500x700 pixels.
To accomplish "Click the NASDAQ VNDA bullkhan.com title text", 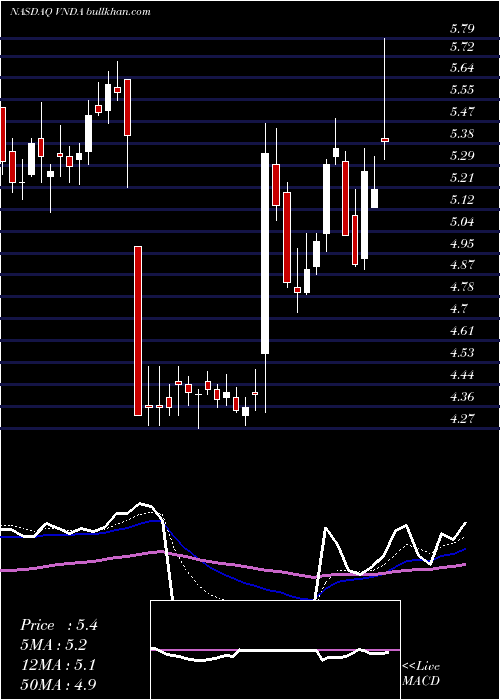I will click(79, 12).
